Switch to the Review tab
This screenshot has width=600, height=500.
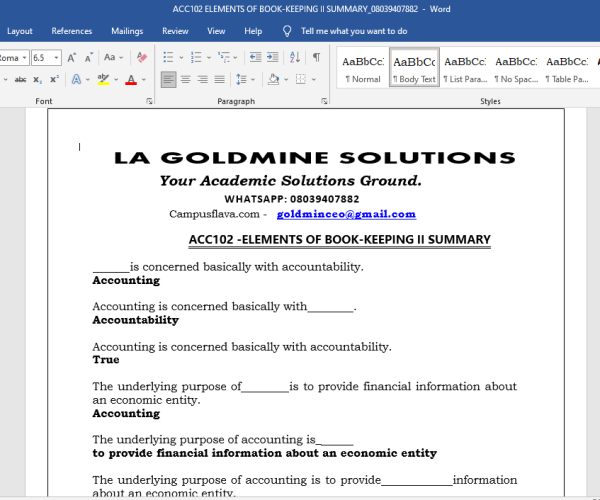point(175,31)
